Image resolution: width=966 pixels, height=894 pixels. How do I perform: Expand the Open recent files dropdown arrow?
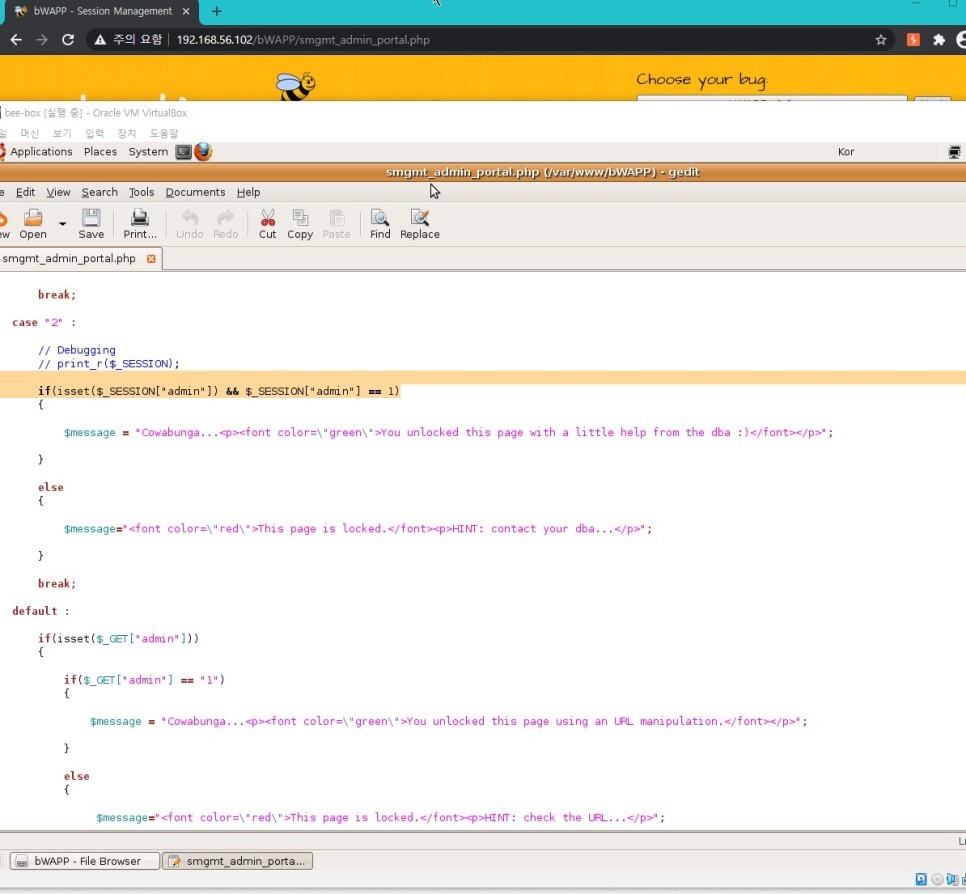[62, 224]
